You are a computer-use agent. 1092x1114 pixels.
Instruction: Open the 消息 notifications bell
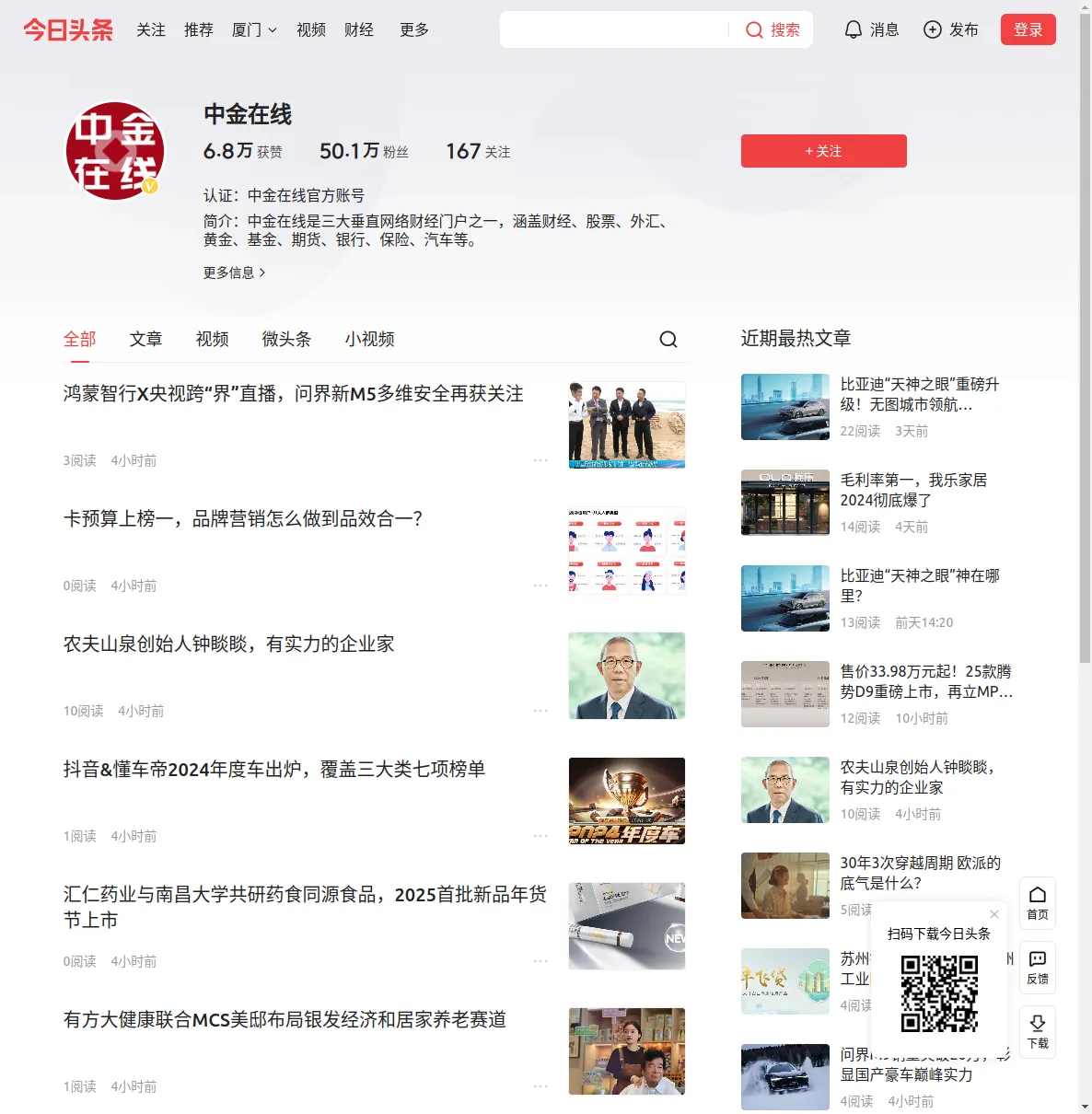click(x=854, y=30)
